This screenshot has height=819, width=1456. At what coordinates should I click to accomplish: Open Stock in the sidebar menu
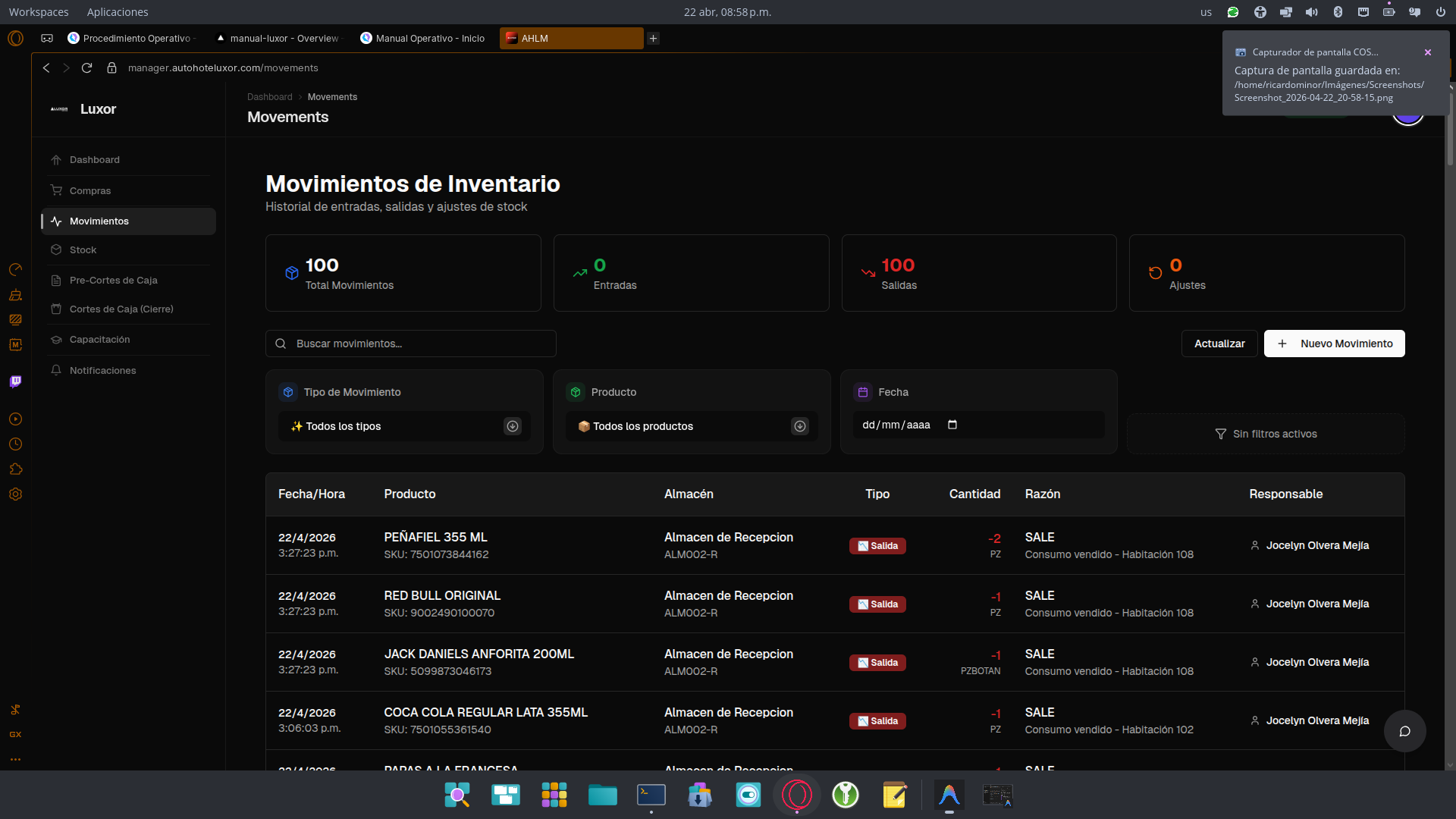128,250
